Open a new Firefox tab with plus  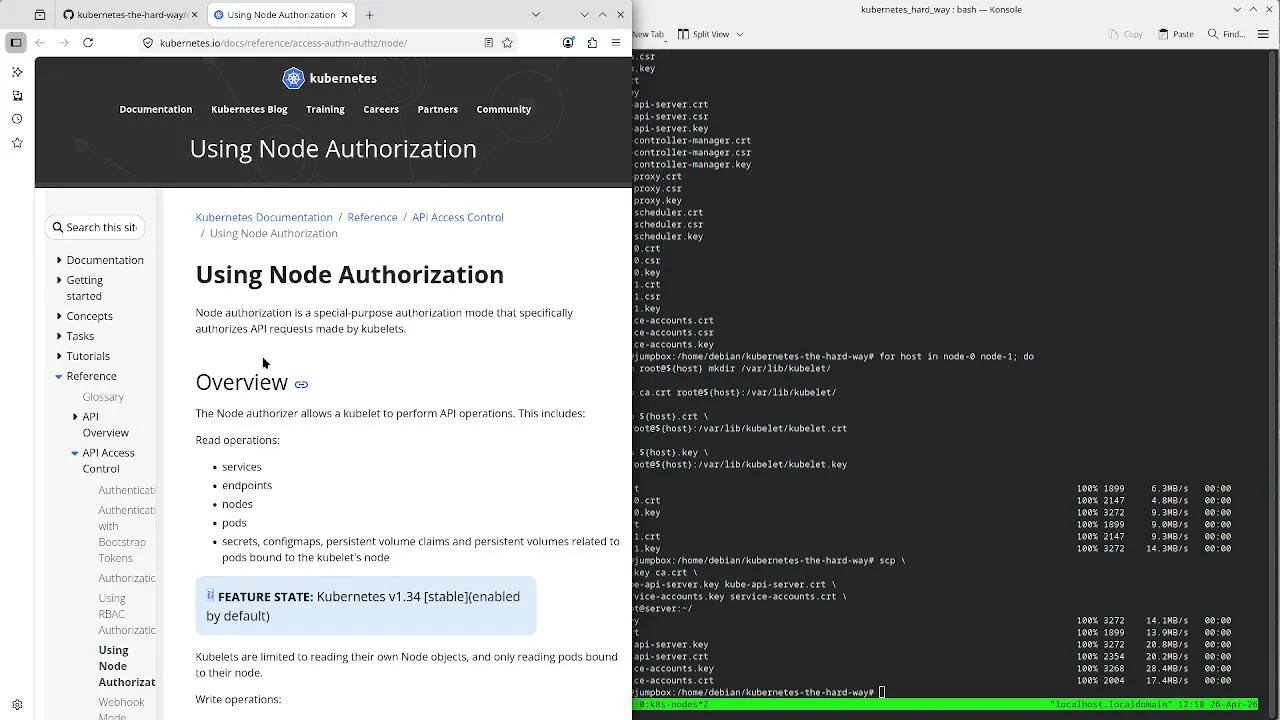[x=369, y=15]
